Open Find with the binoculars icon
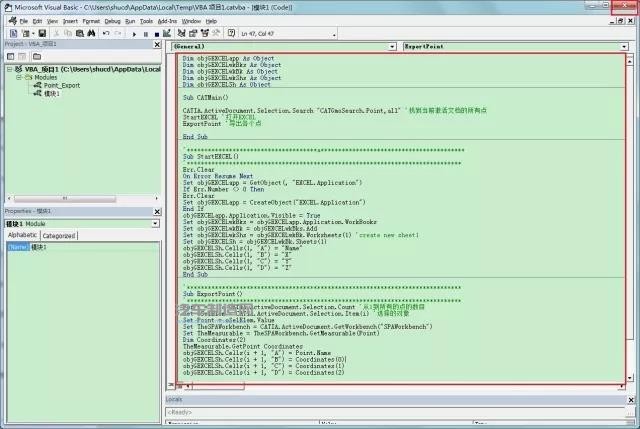The image size is (640, 429). click(91, 33)
